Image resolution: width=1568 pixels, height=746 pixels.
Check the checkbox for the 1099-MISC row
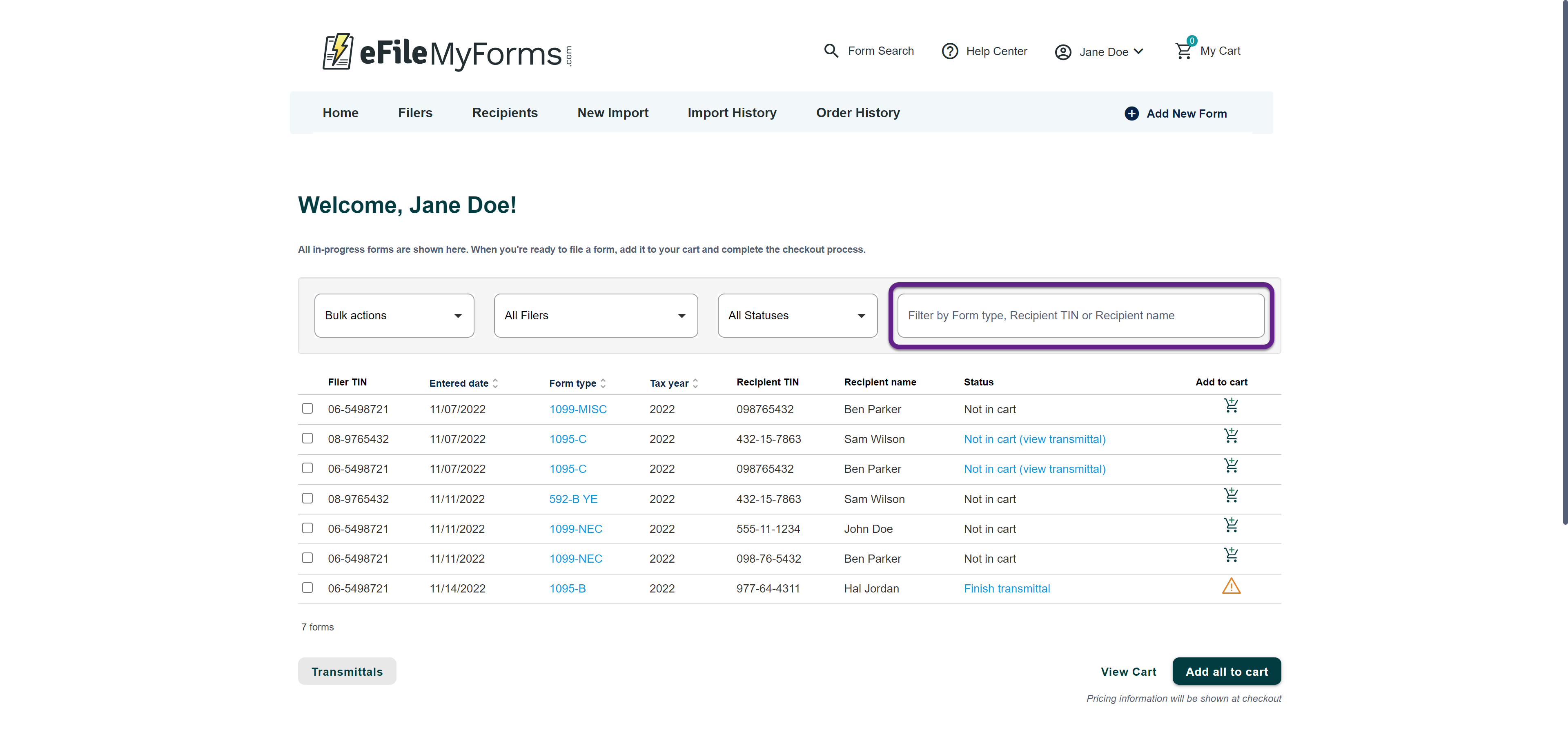point(307,408)
